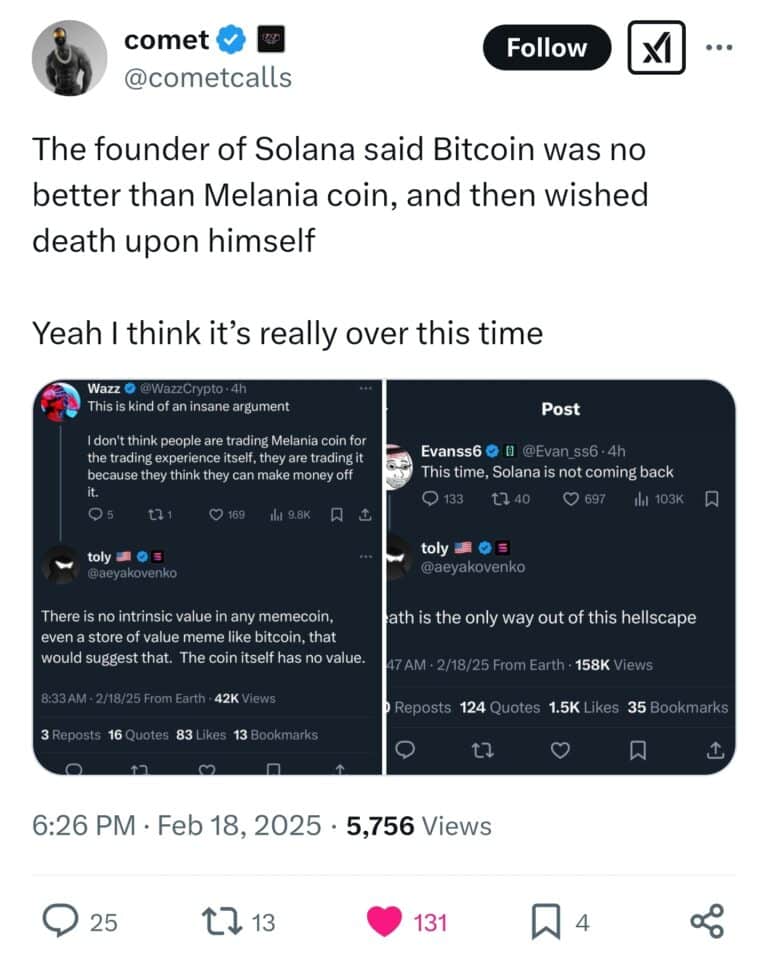
Task: Share the post using the share icon
Action: tap(707, 922)
